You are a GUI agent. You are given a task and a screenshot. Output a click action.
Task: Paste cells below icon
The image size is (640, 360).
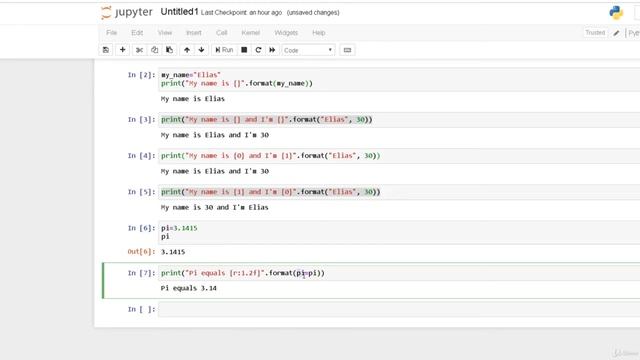pos(169,50)
